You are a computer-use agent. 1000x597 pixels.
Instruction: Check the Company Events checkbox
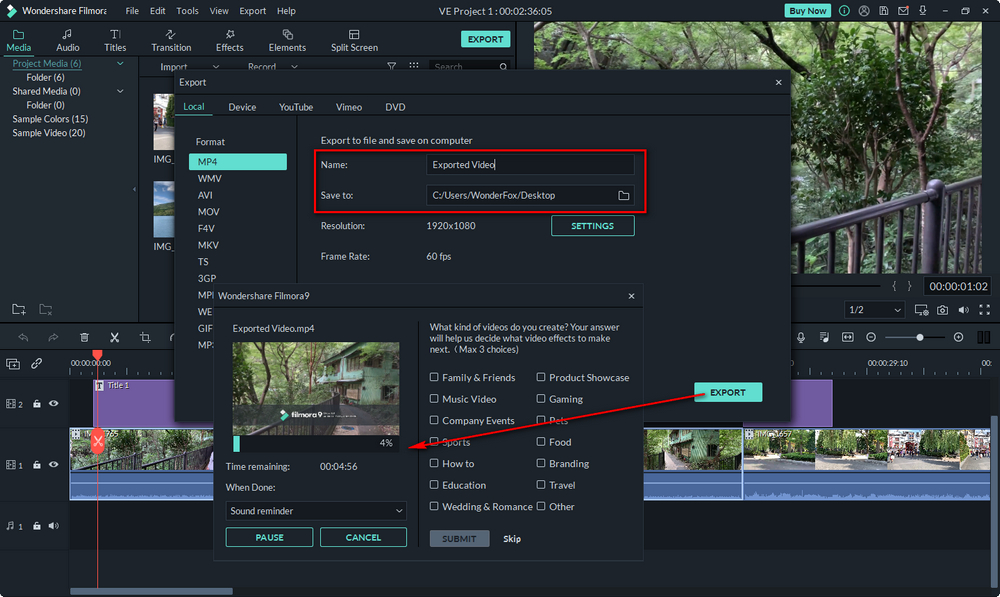pyautogui.click(x=434, y=420)
